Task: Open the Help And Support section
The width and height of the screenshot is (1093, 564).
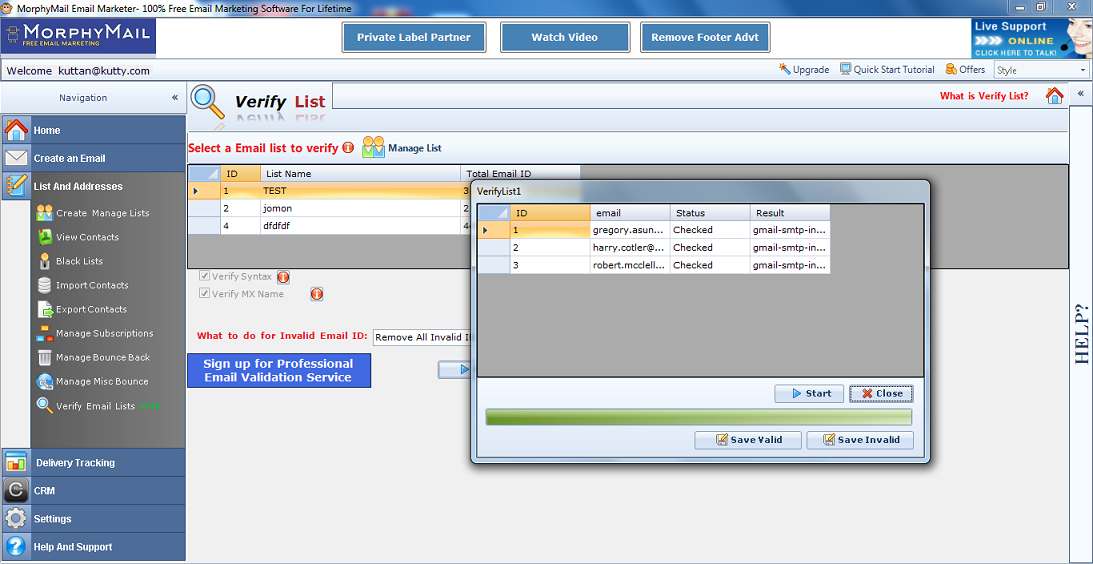Action: (x=93, y=547)
